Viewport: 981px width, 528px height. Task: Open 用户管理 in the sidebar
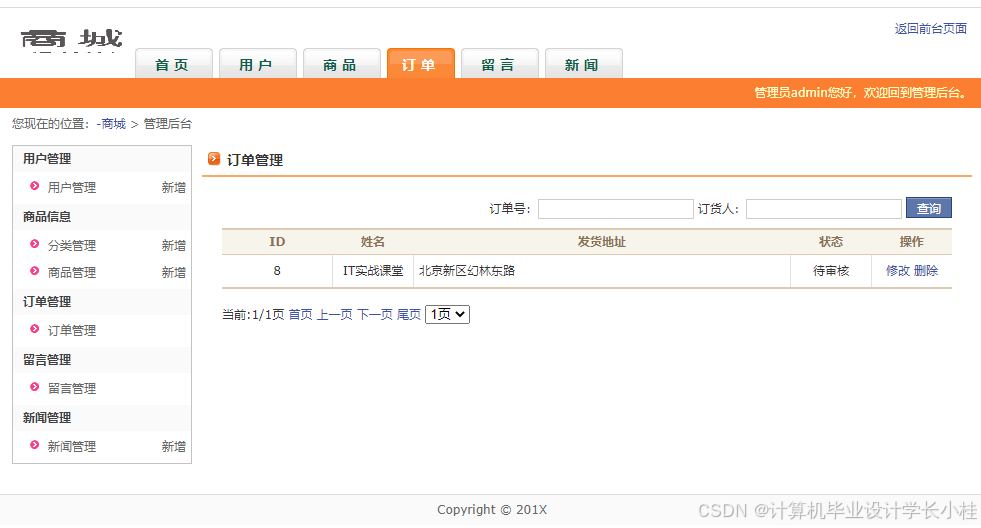72,188
